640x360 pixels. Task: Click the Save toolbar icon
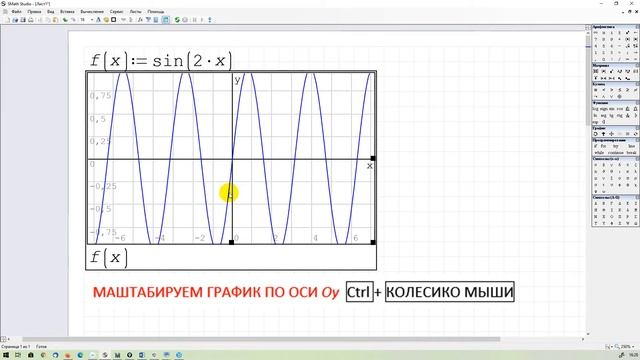tap(23, 20)
